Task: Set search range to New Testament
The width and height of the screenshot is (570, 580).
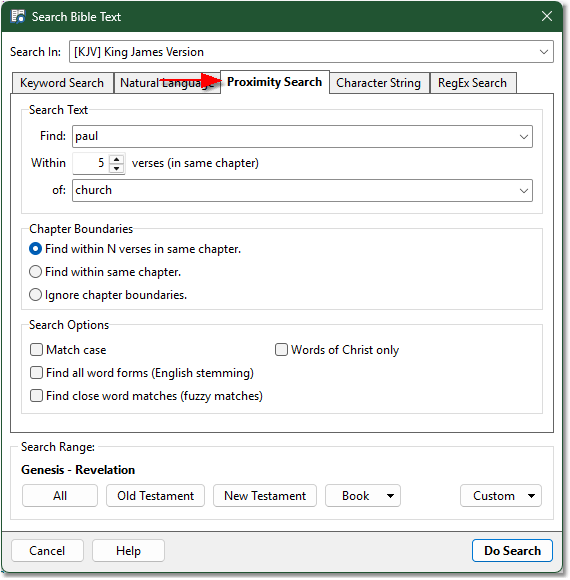Action: click(x=265, y=496)
